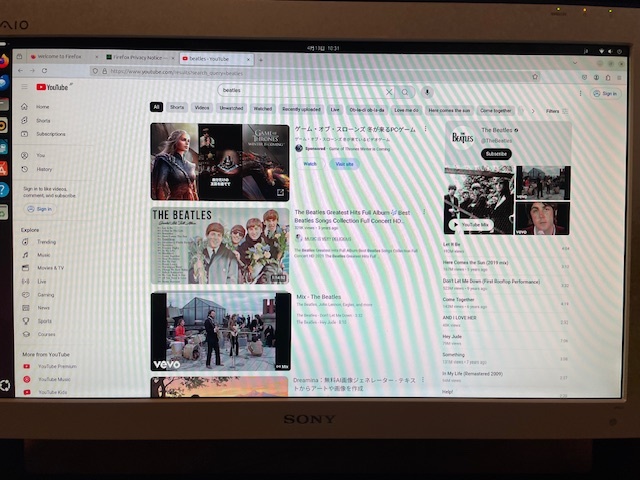Go back in Firefox
640x480 pixels.
(20, 71)
